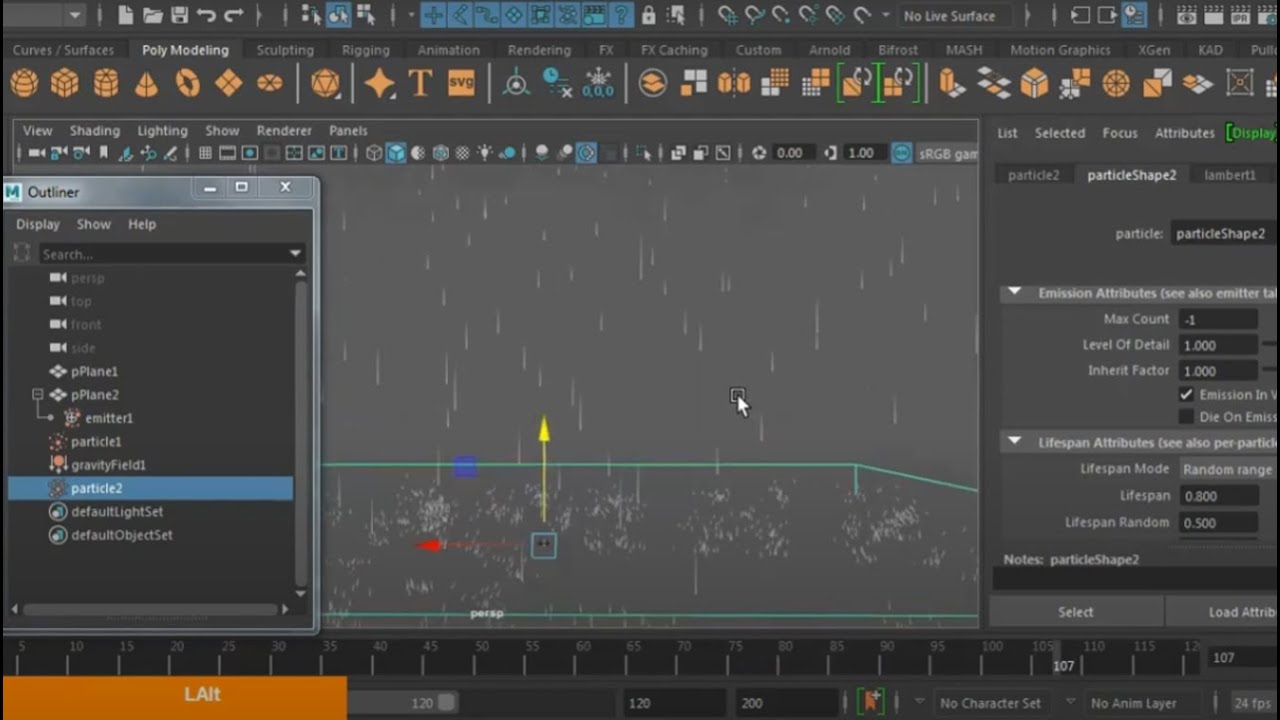This screenshot has width=1280, height=720.
Task: Toggle the viewport grid display
Action: [205, 153]
